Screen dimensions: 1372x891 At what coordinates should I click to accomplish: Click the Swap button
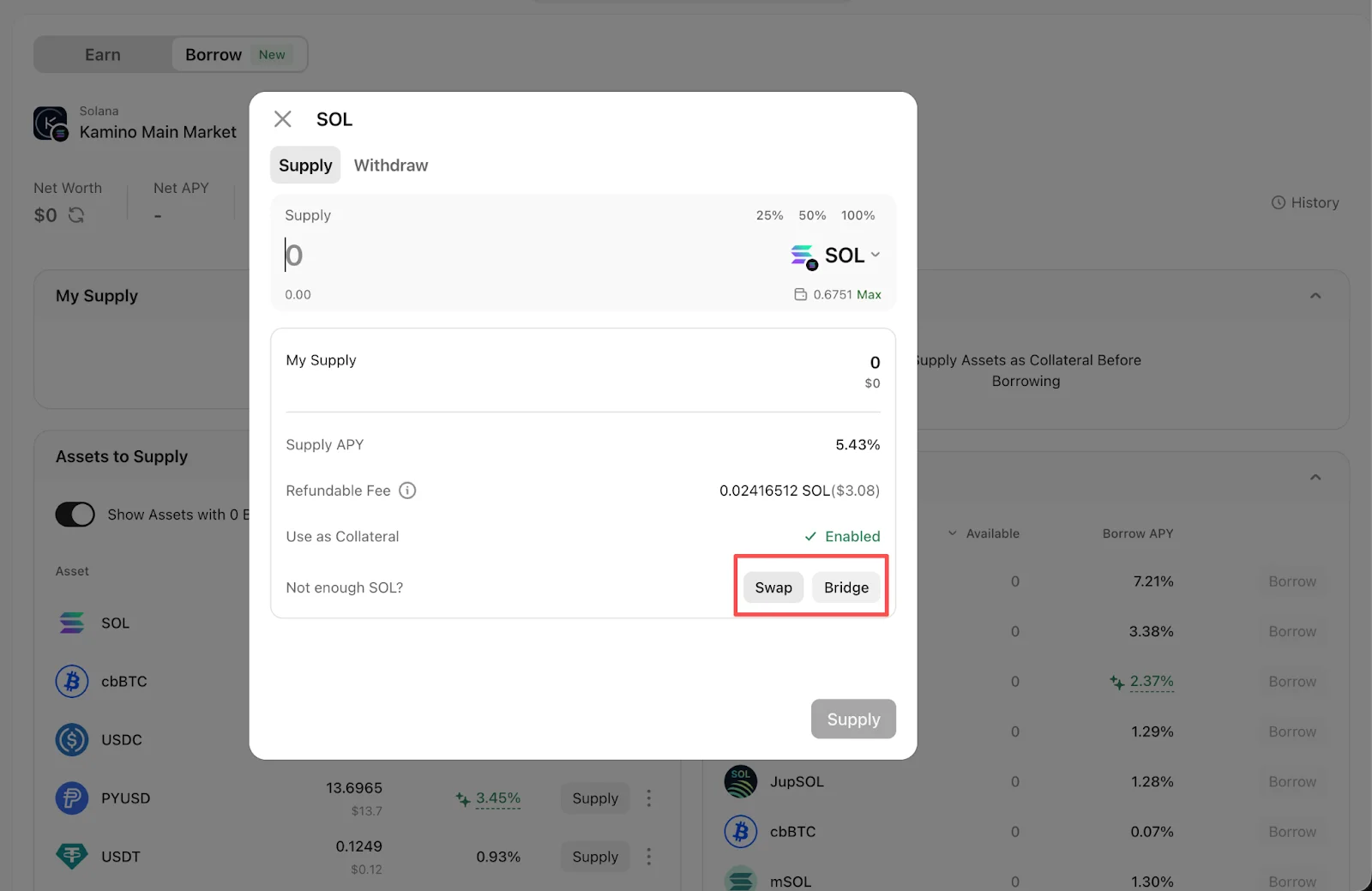(x=773, y=587)
